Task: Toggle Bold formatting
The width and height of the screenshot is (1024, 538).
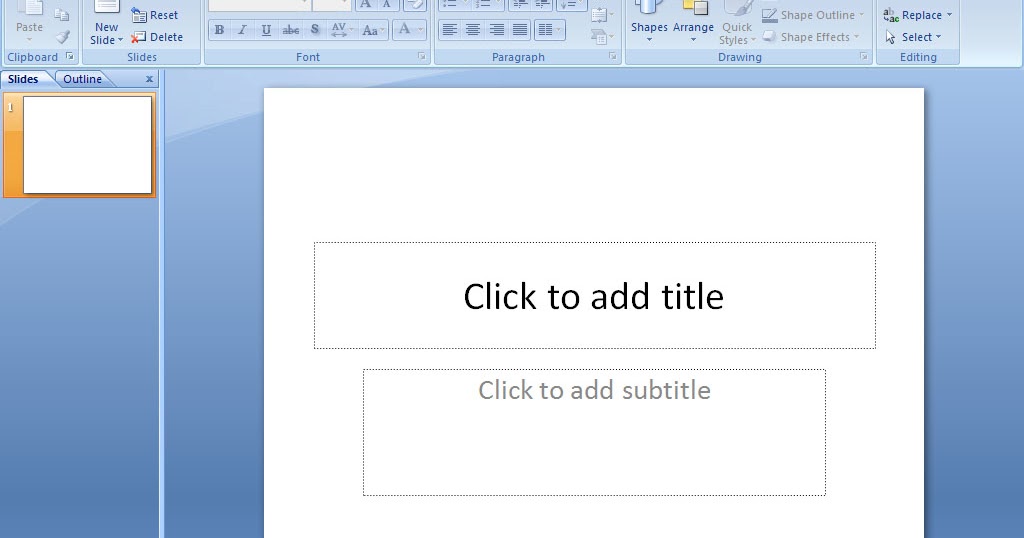Action: [219, 30]
